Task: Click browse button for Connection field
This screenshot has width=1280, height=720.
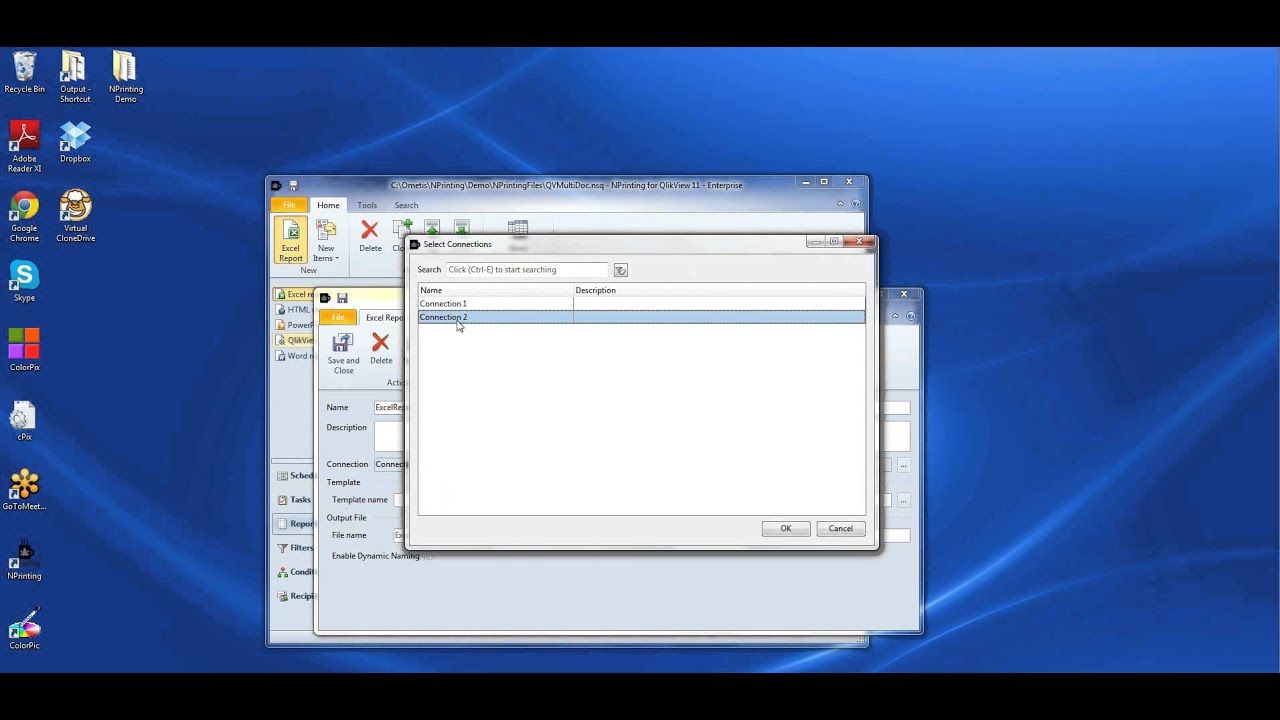Action: [903, 465]
